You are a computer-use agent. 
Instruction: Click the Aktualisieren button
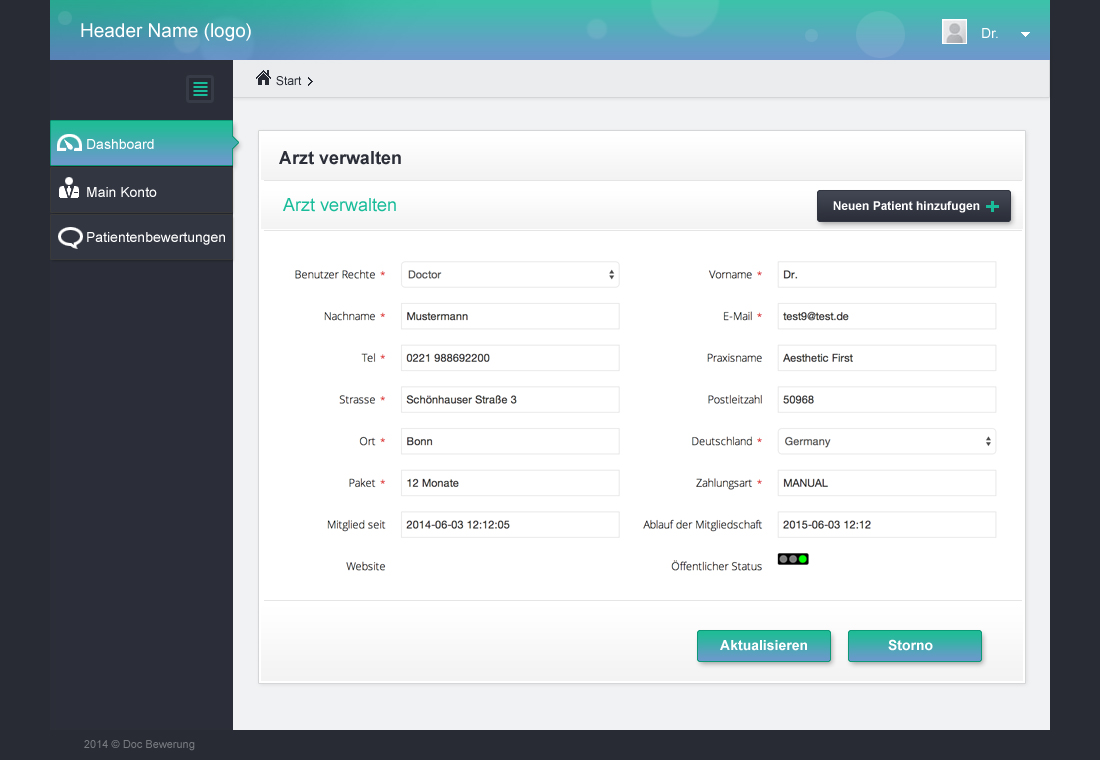point(763,646)
